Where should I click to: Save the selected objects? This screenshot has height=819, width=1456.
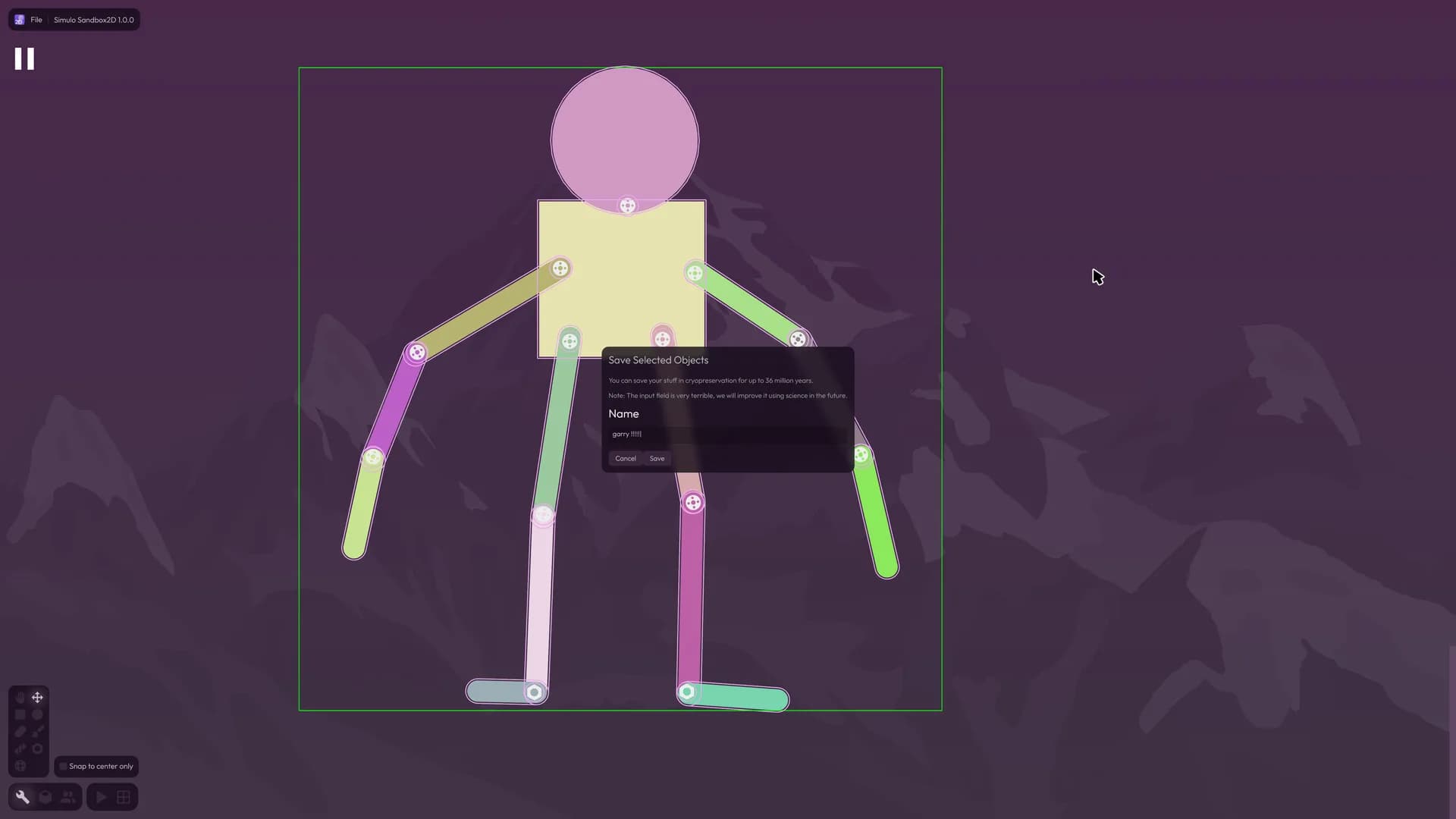pyautogui.click(x=657, y=458)
